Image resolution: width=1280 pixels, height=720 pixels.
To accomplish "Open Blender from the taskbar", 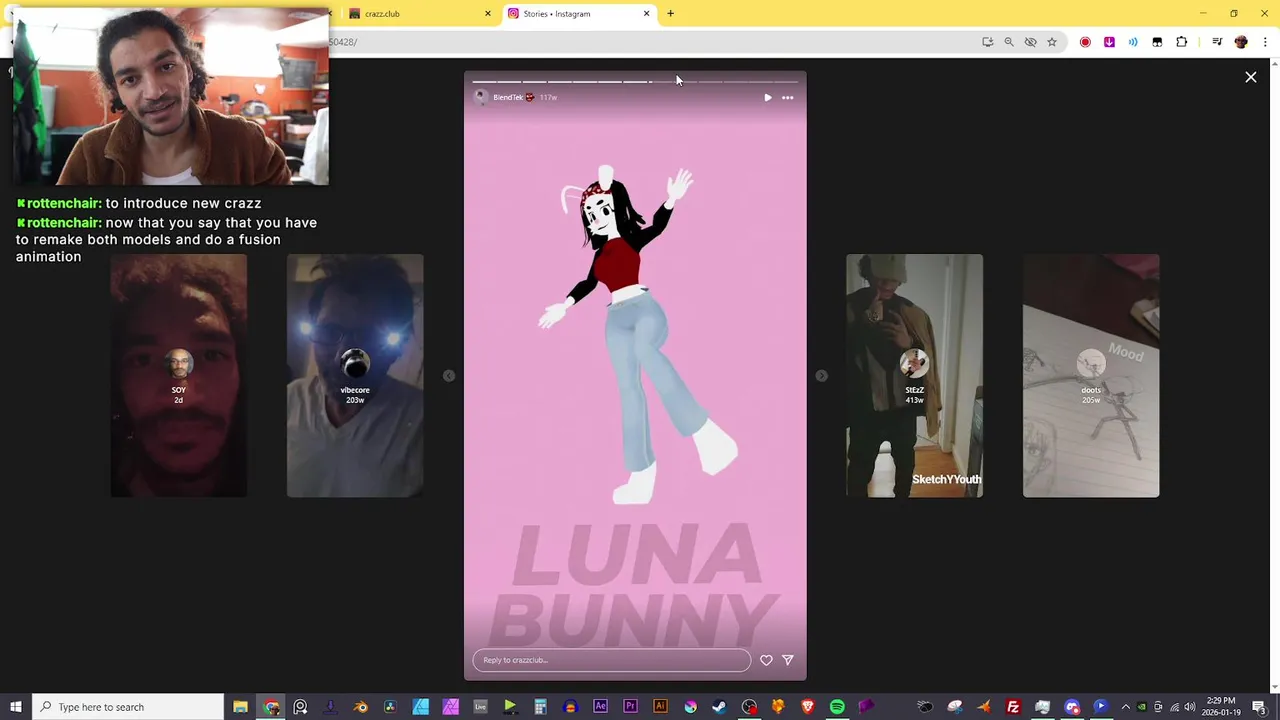I will tap(360, 707).
